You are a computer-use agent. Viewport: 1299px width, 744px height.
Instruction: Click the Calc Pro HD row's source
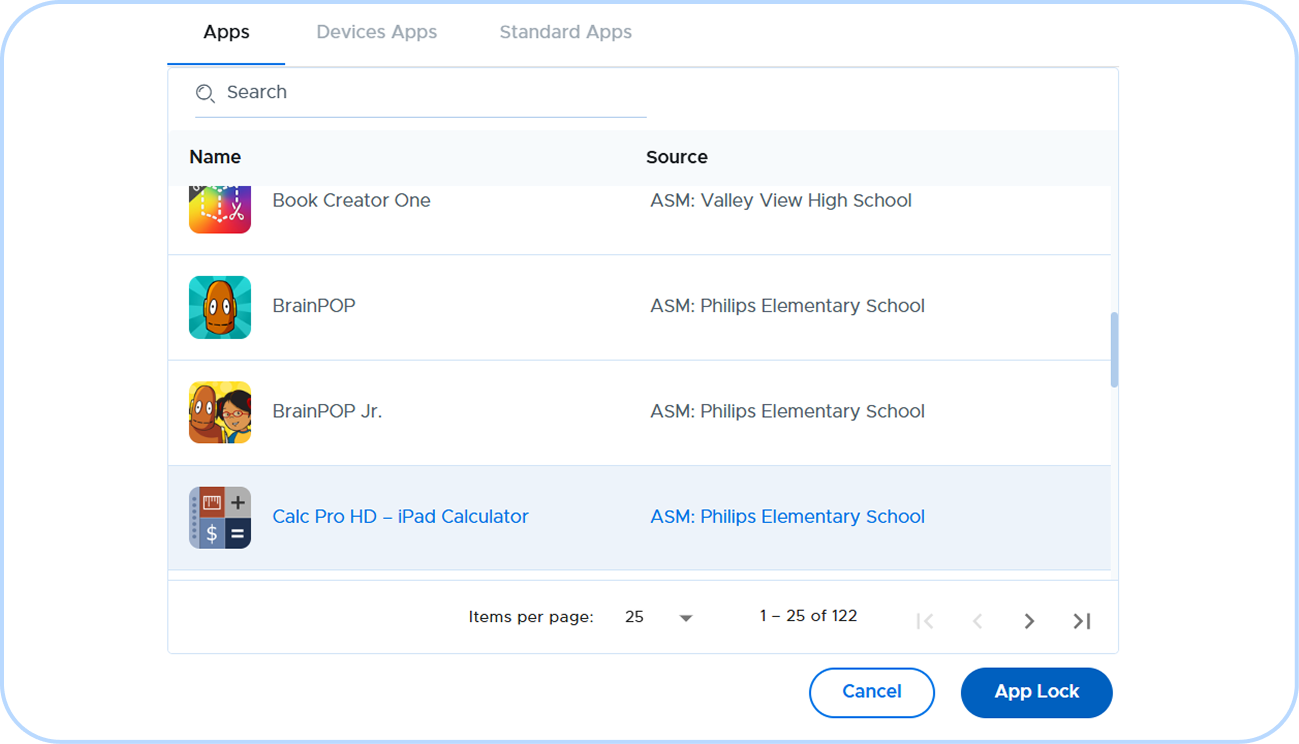pos(787,517)
